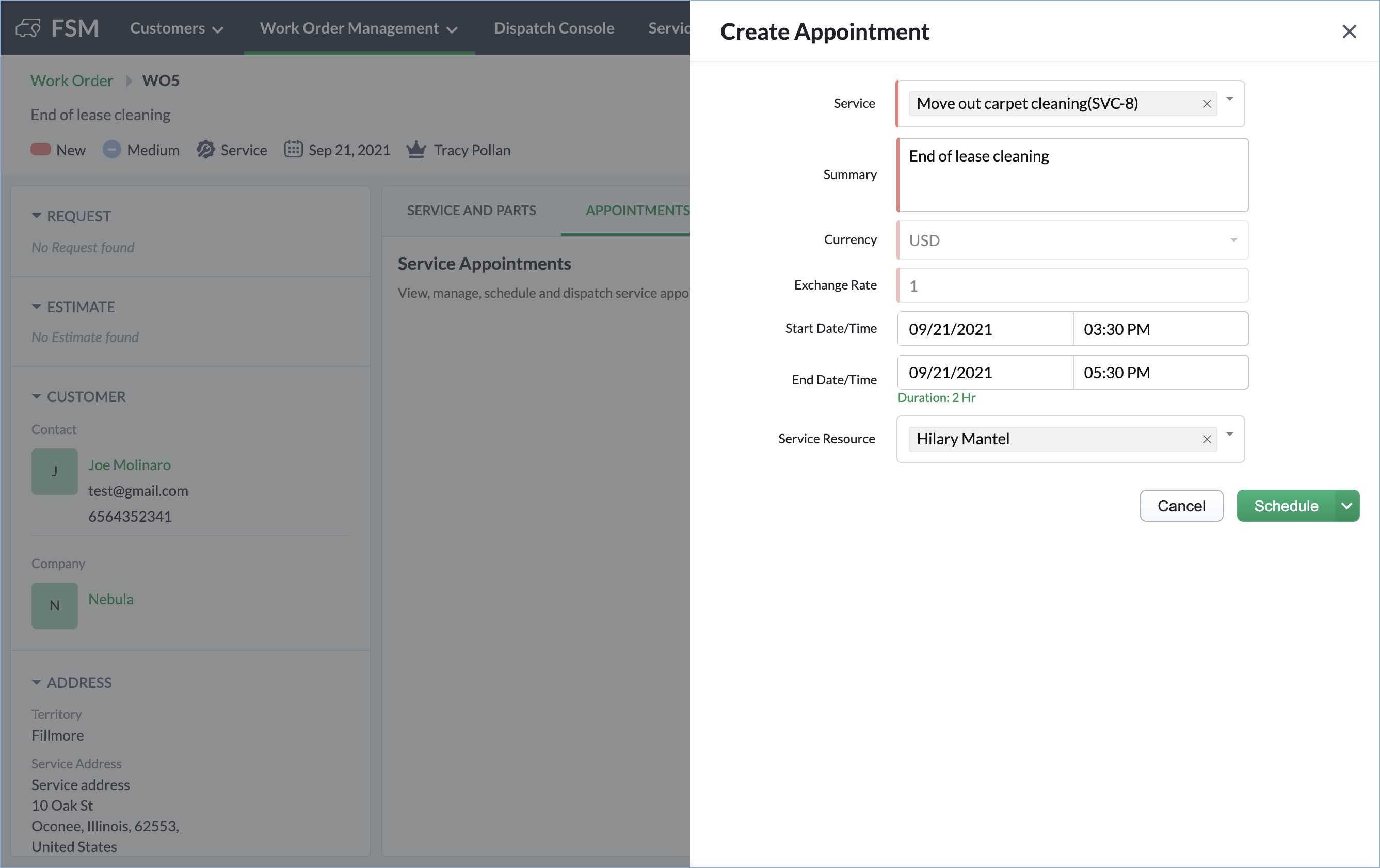
Task: Open the Dispatch Console menu item
Action: coord(554,28)
